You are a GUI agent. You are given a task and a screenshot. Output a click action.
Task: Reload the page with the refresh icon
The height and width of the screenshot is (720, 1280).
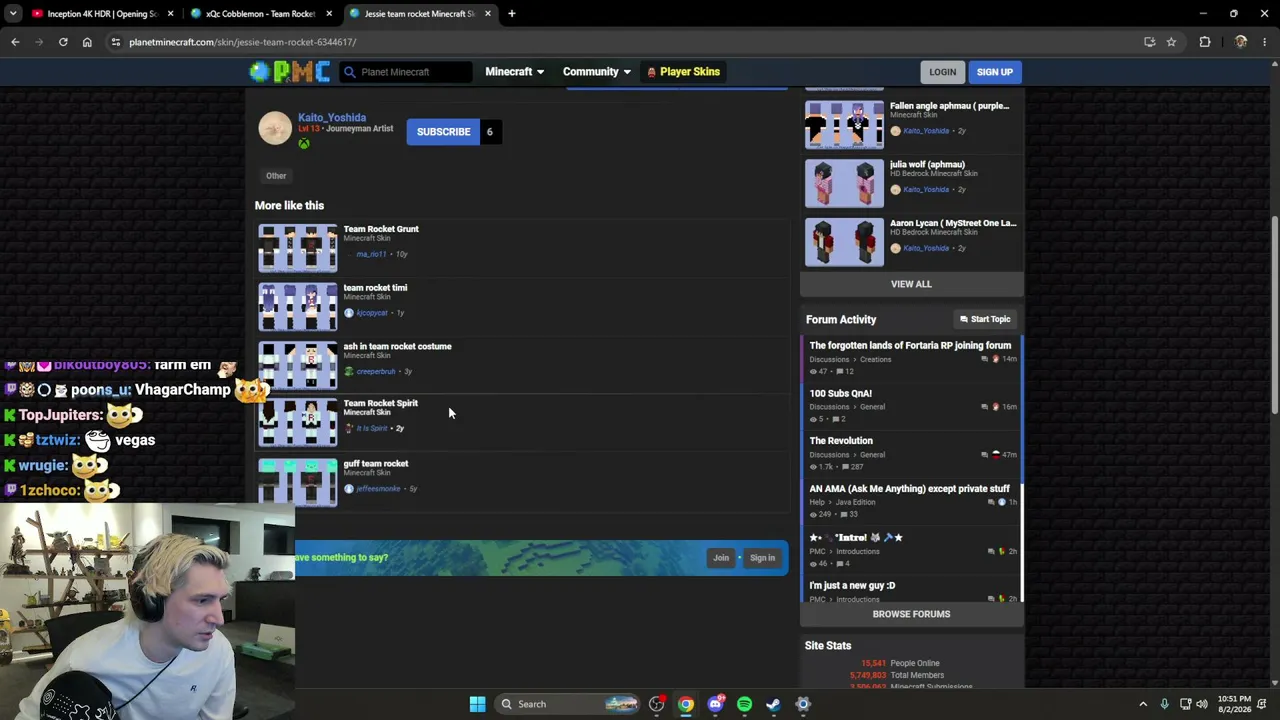[63, 42]
